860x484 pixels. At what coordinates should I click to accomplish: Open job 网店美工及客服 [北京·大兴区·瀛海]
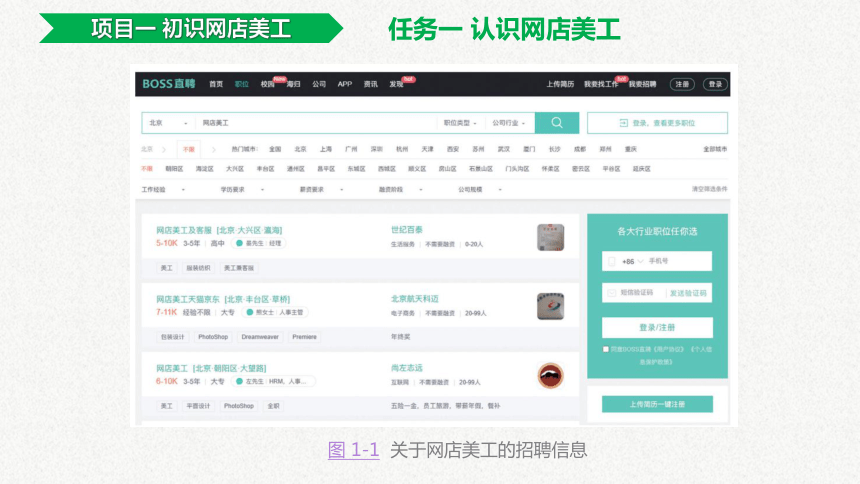[x=219, y=230]
